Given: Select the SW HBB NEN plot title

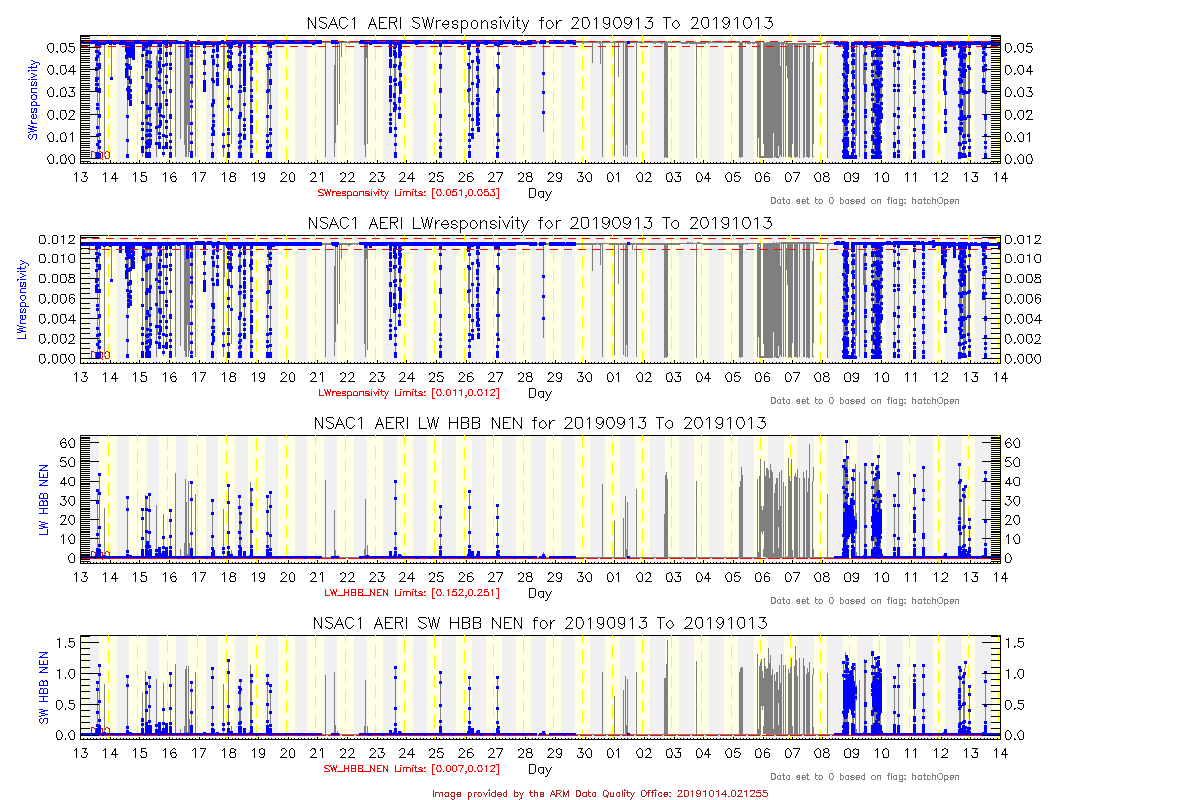Looking at the screenshot, I should [x=539, y=622].
